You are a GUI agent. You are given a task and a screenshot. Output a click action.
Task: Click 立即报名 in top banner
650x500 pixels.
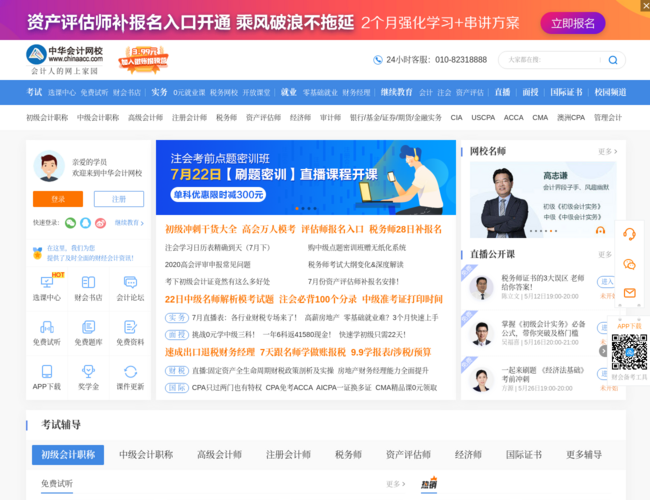[572, 23]
